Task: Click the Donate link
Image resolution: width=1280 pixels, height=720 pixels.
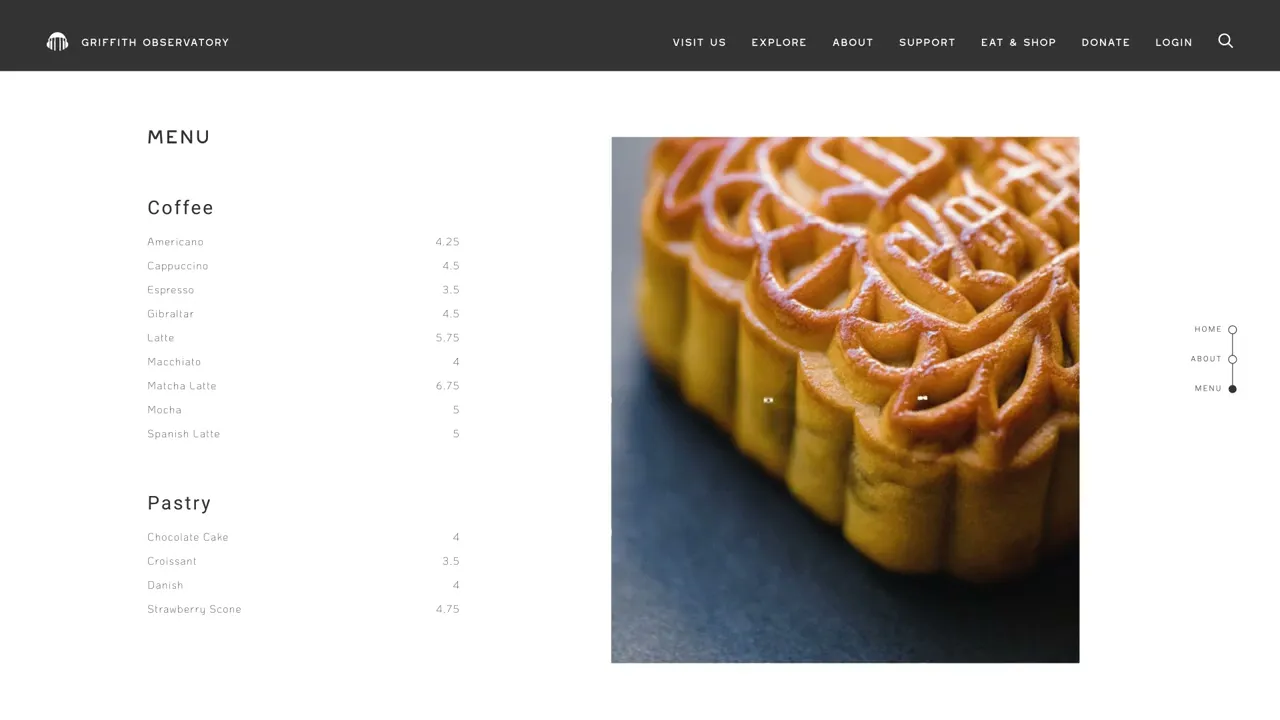Action: point(1105,42)
